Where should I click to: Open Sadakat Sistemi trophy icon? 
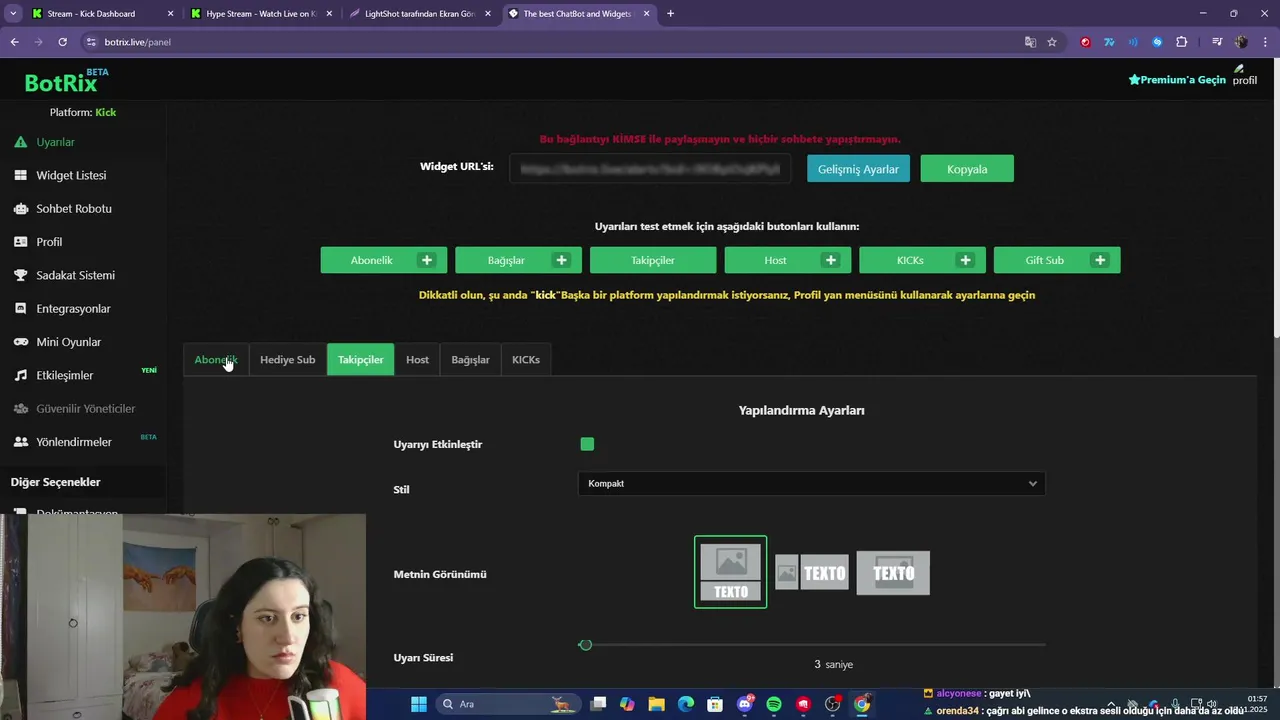pos(20,275)
